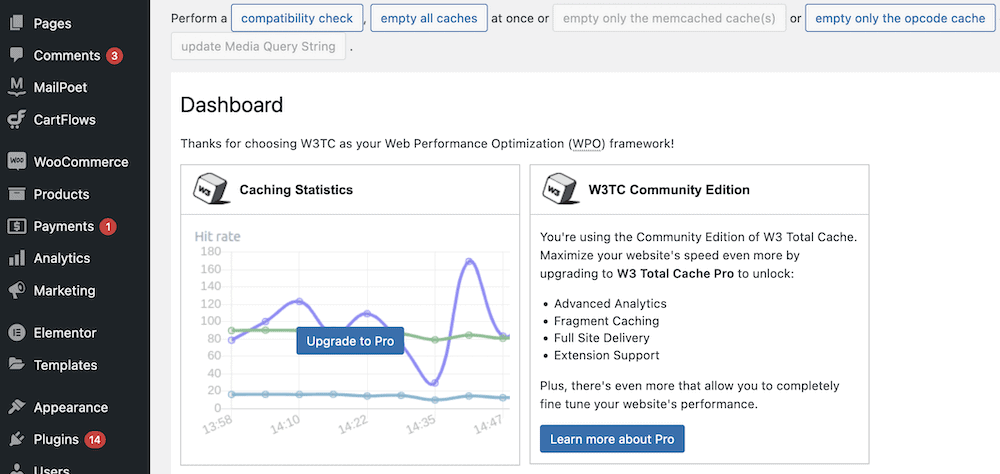1000x474 pixels.
Task: Click the Plugins plug icon
Action: [x=17, y=440]
